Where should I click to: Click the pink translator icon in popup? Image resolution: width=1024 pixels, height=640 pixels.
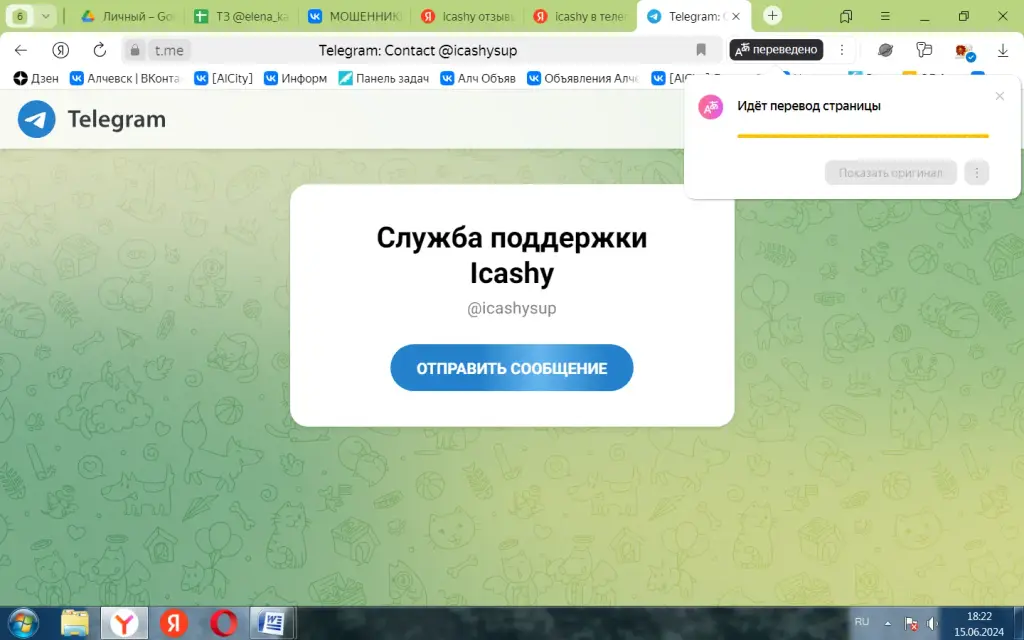(711, 106)
